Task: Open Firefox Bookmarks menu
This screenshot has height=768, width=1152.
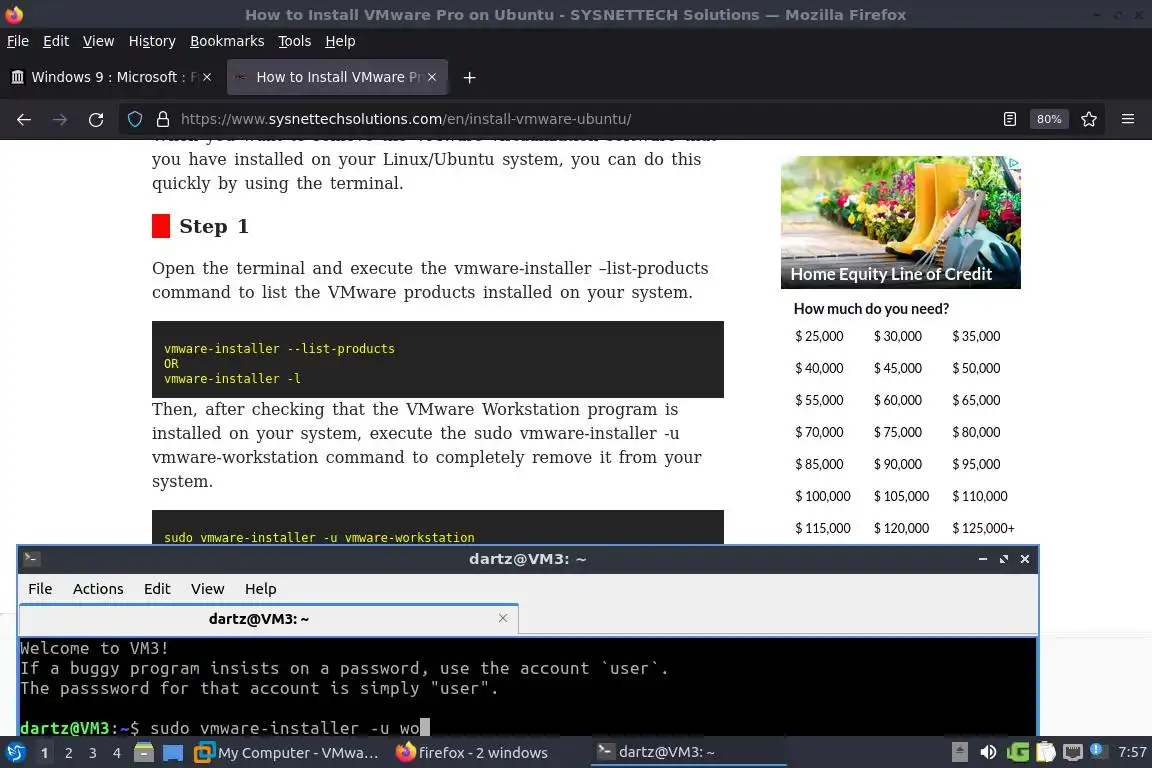Action: point(227,41)
